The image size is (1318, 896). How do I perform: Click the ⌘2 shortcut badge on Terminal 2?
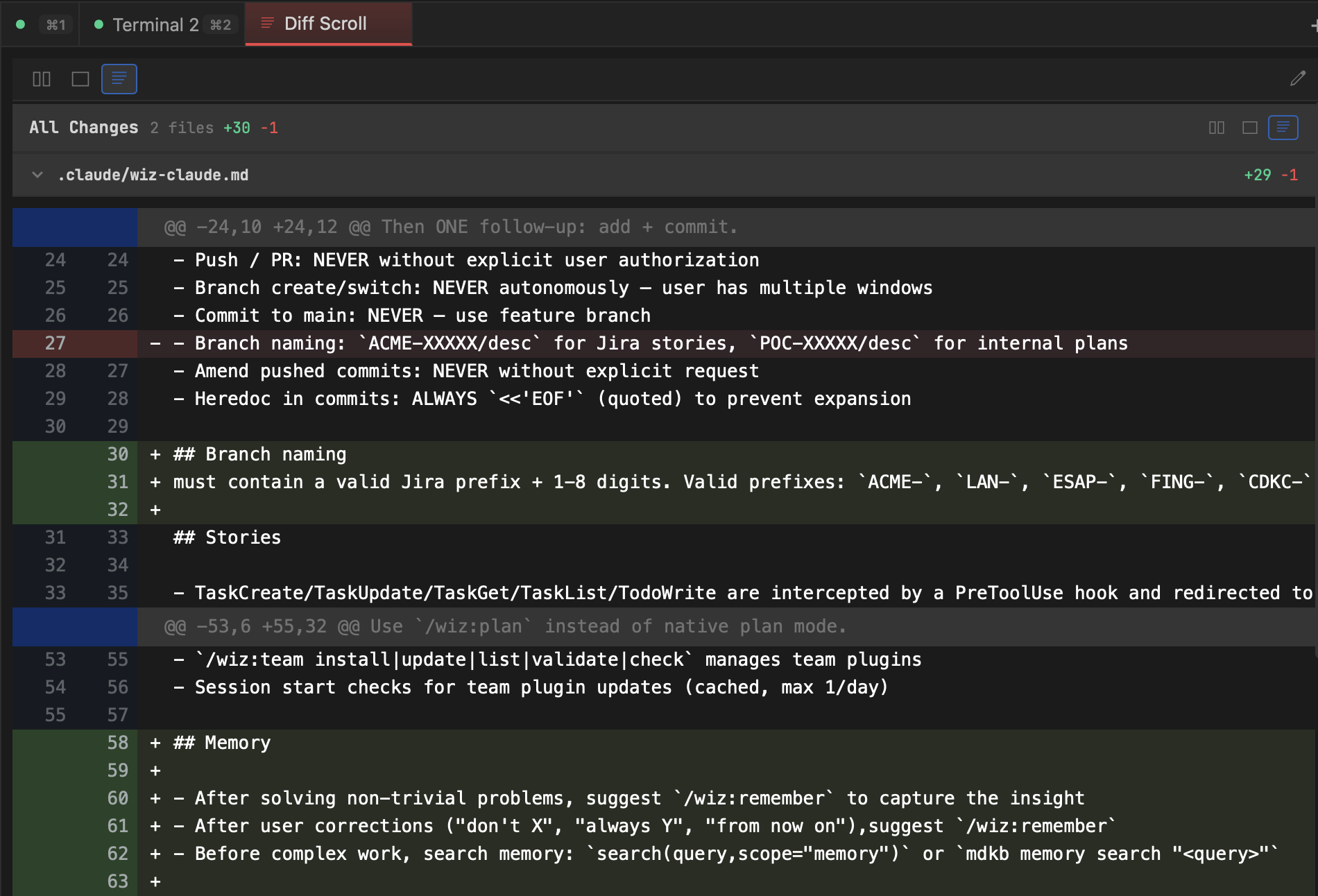(x=221, y=23)
